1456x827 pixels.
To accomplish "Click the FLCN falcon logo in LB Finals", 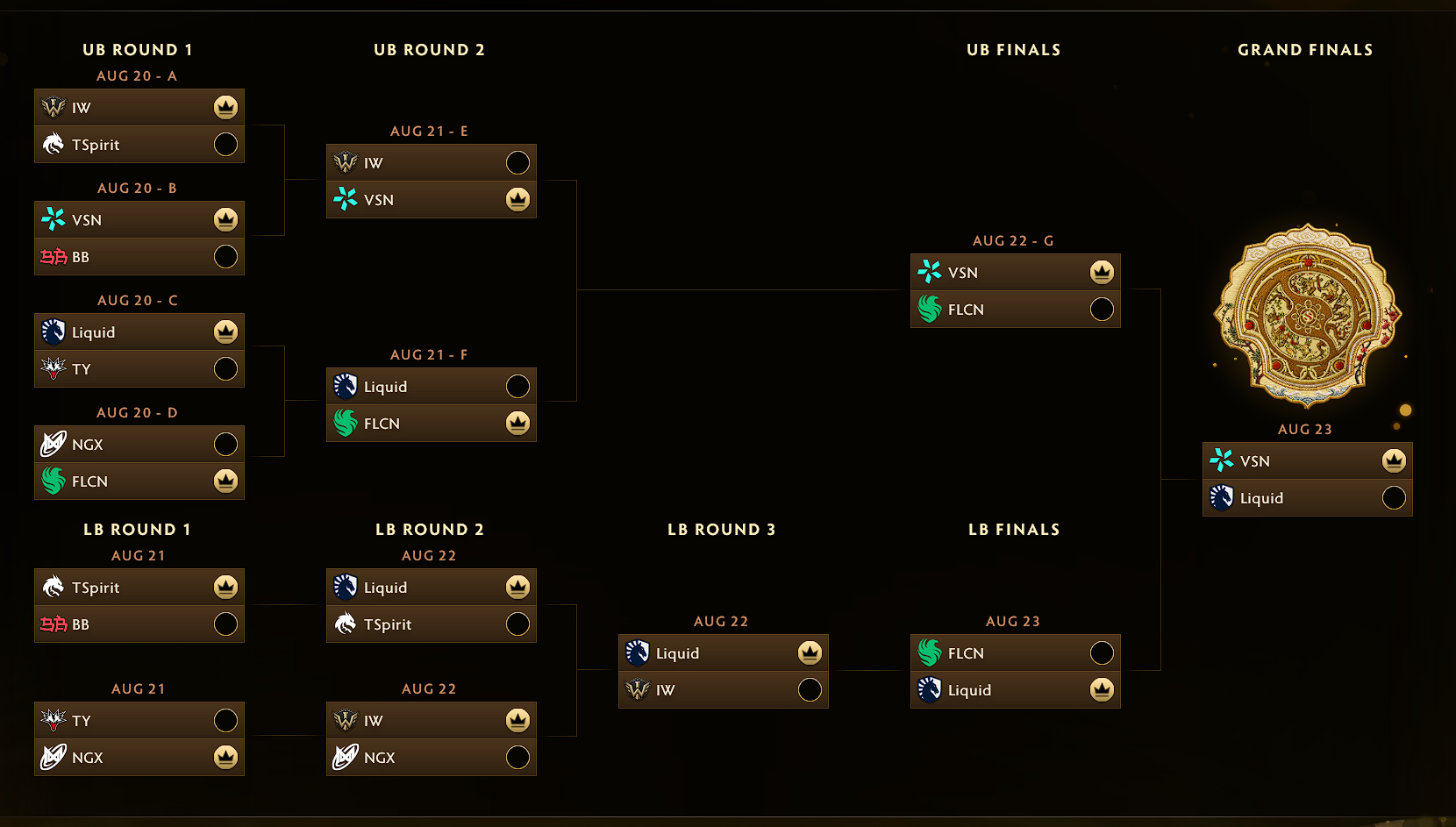I will pos(930,652).
